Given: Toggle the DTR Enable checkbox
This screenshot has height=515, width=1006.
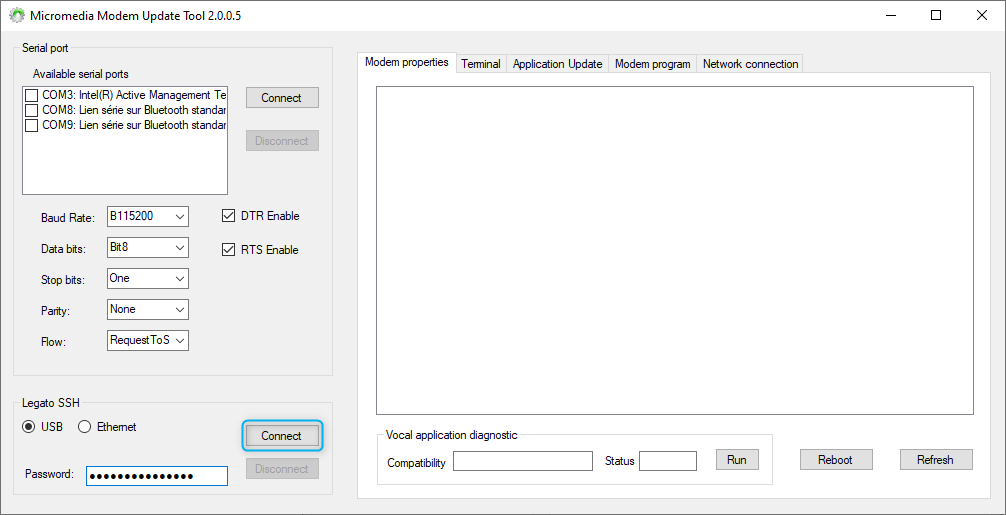Looking at the screenshot, I should 229,216.
